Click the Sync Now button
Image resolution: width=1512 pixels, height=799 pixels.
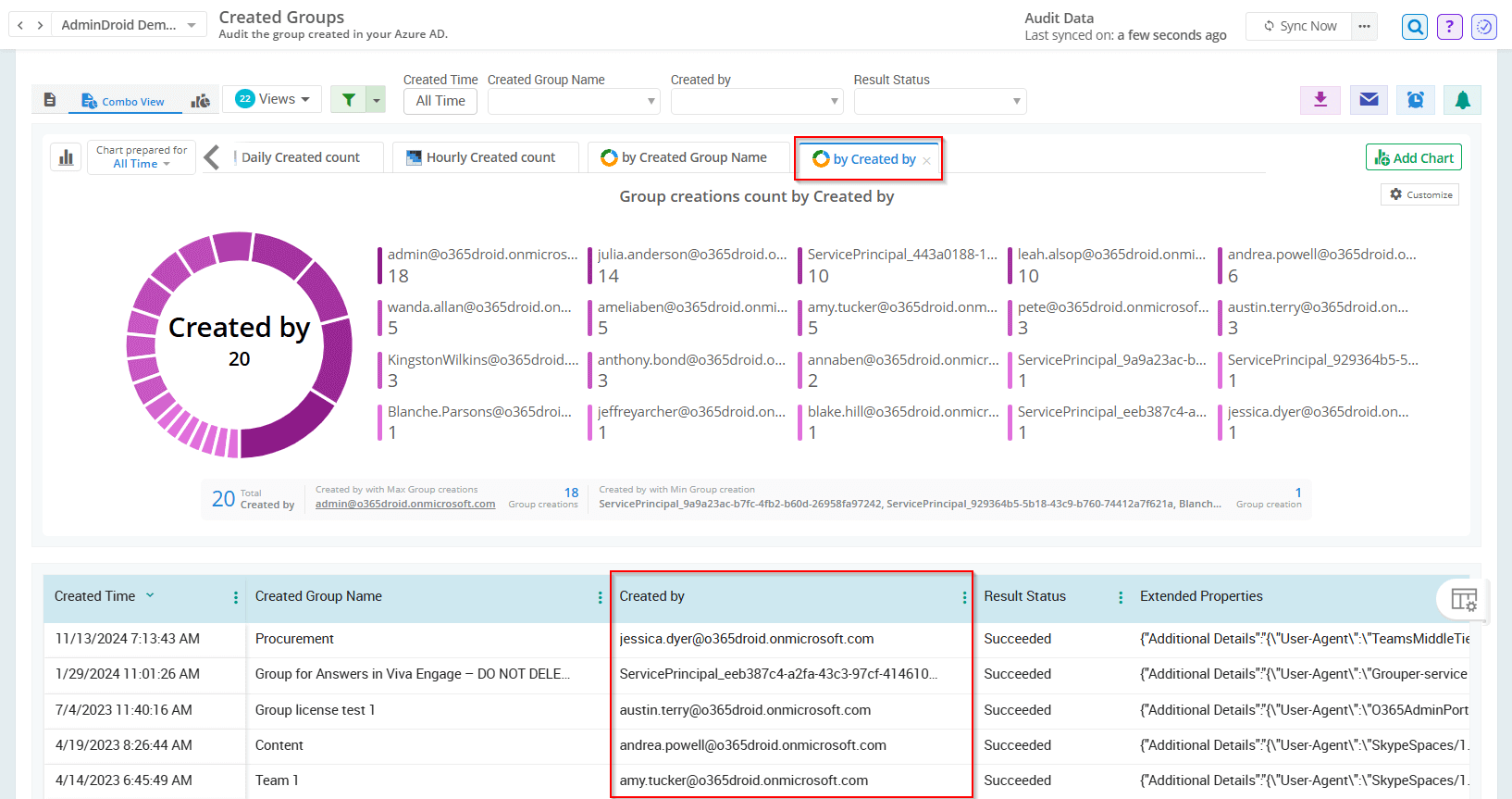(x=1299, y=26)
